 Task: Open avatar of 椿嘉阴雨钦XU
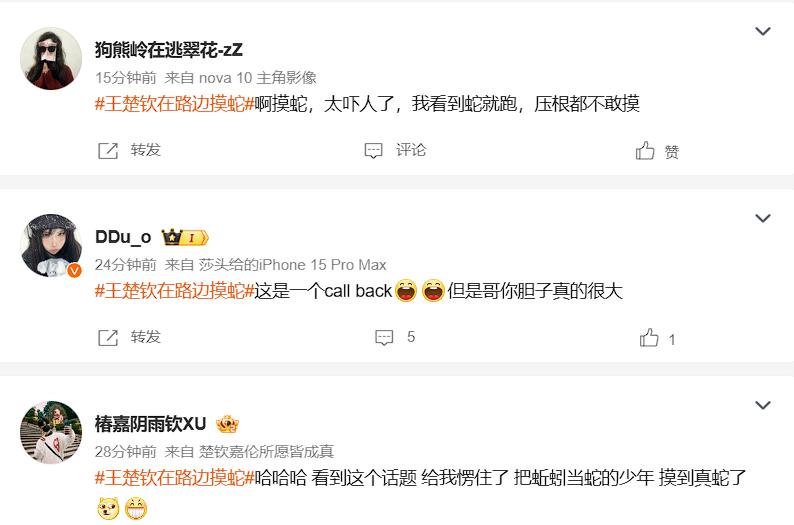(x=51, y=432)
